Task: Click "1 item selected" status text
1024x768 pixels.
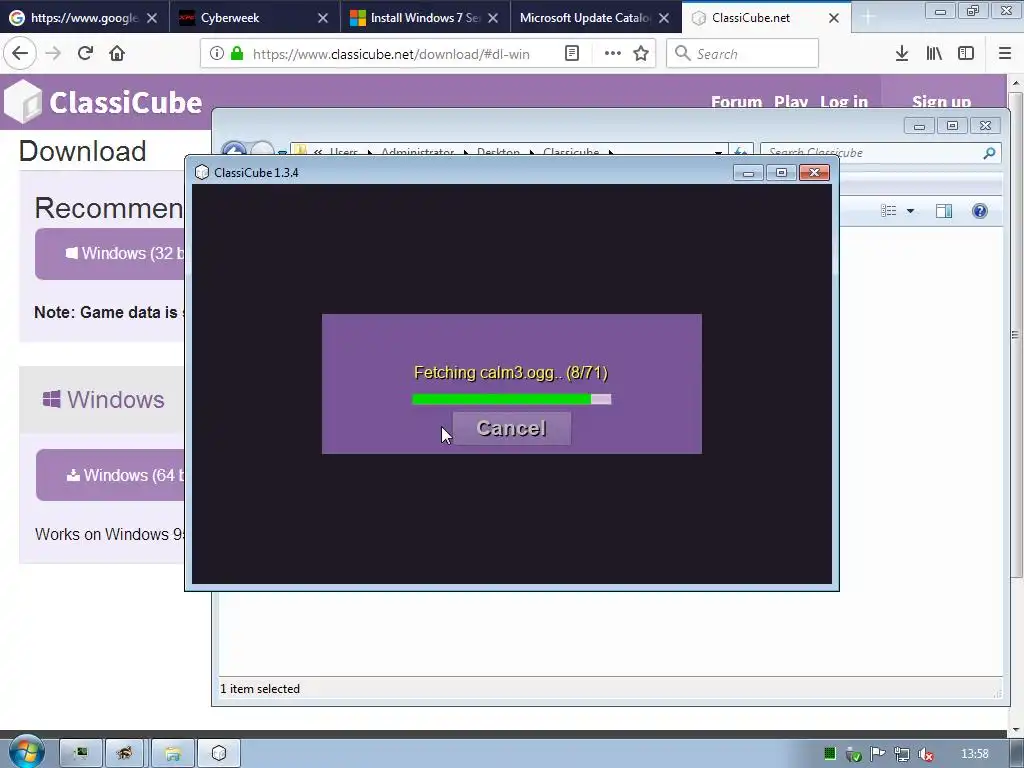Action: tap(260, 688)
